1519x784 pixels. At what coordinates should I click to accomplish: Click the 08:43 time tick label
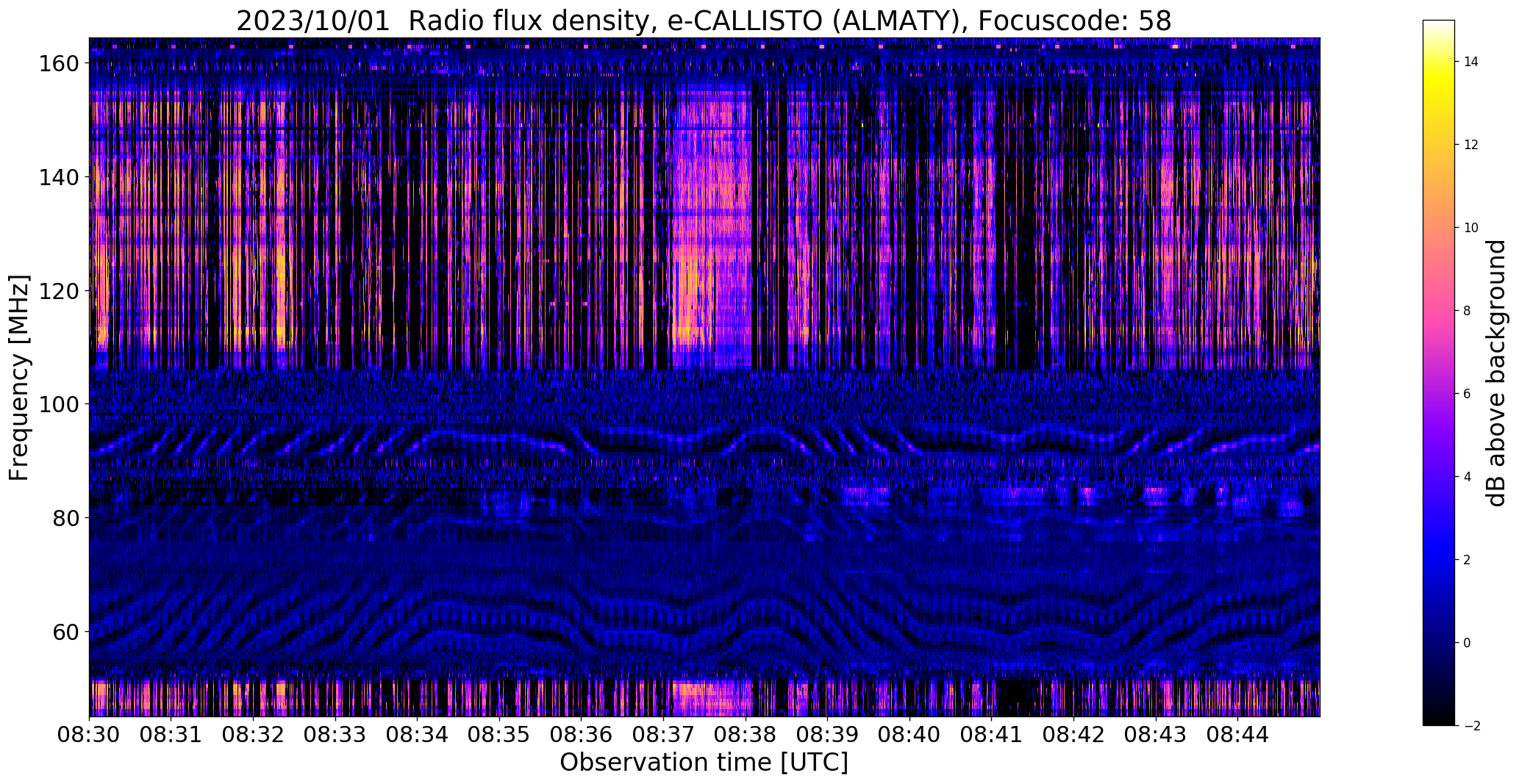[1156, 735]
